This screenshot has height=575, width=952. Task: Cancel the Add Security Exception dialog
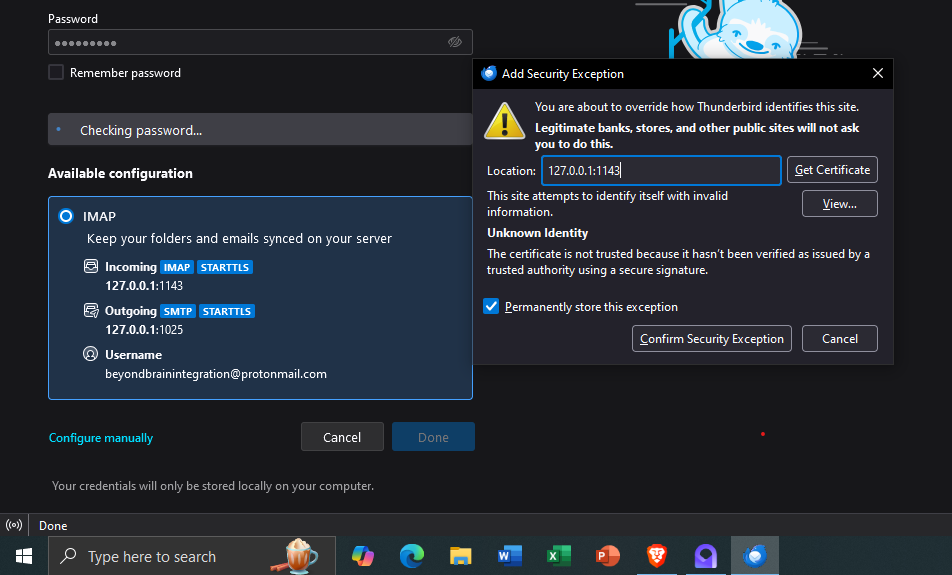tap(840, 338)
